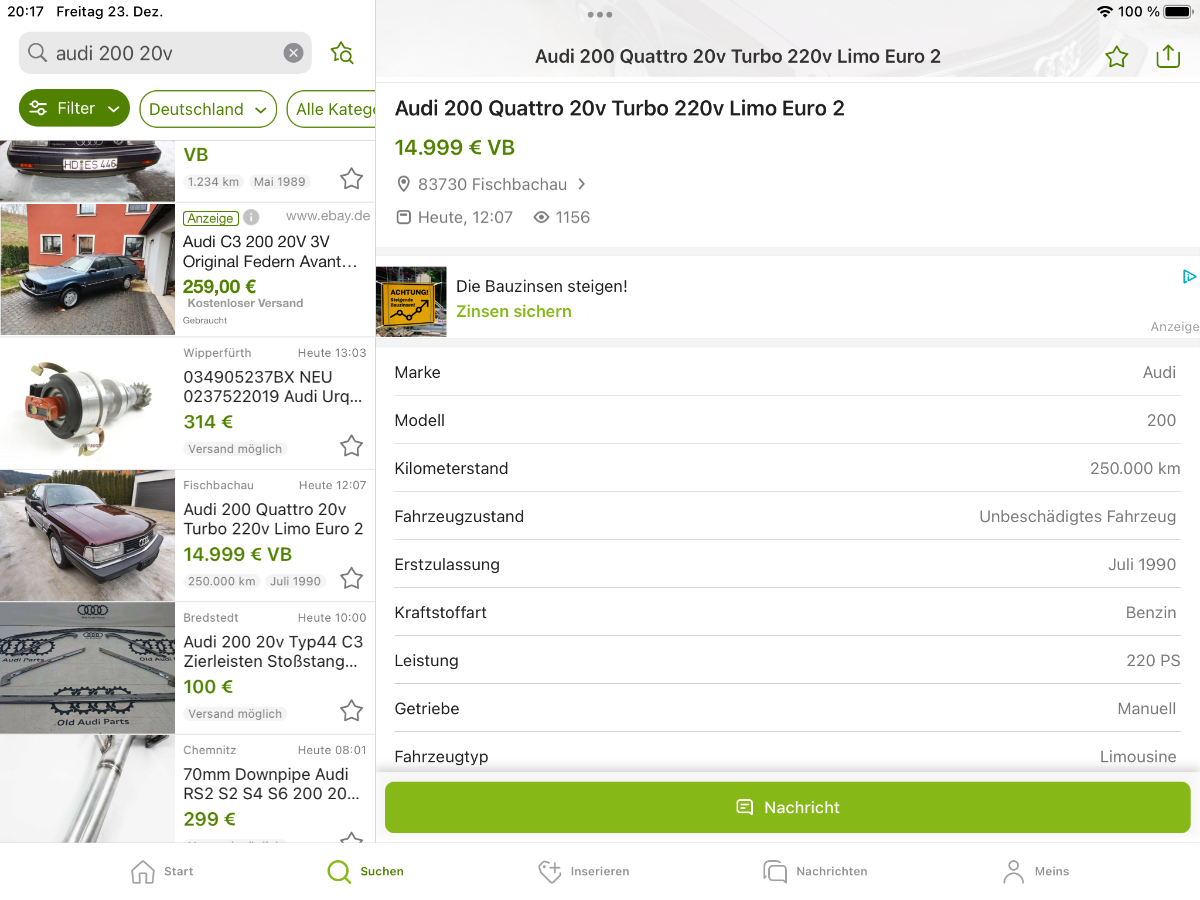Clear the search field text
The image size is (1200, 900).
[293, 53]
